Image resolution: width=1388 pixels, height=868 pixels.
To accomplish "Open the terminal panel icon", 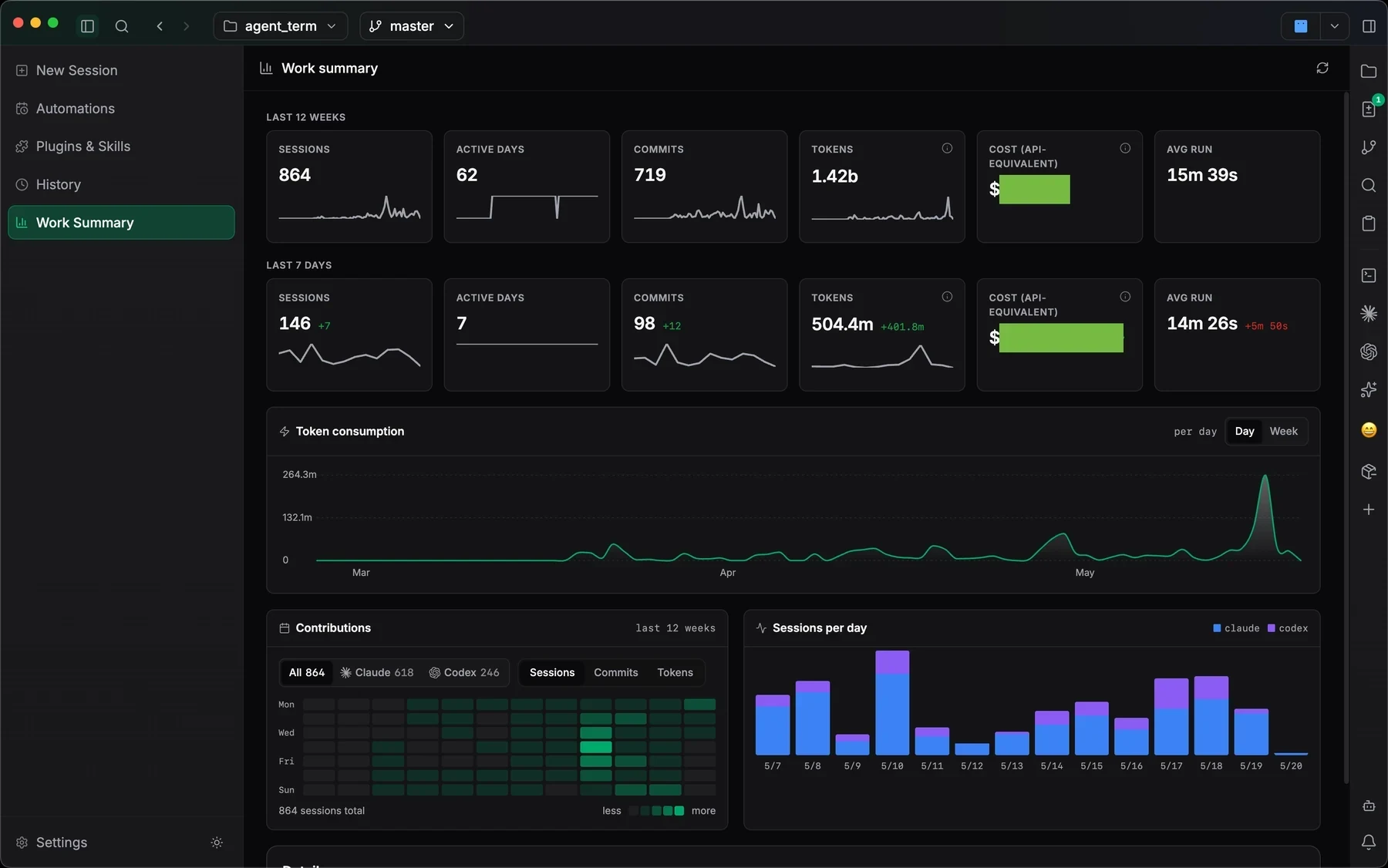I will [1369, 275].
